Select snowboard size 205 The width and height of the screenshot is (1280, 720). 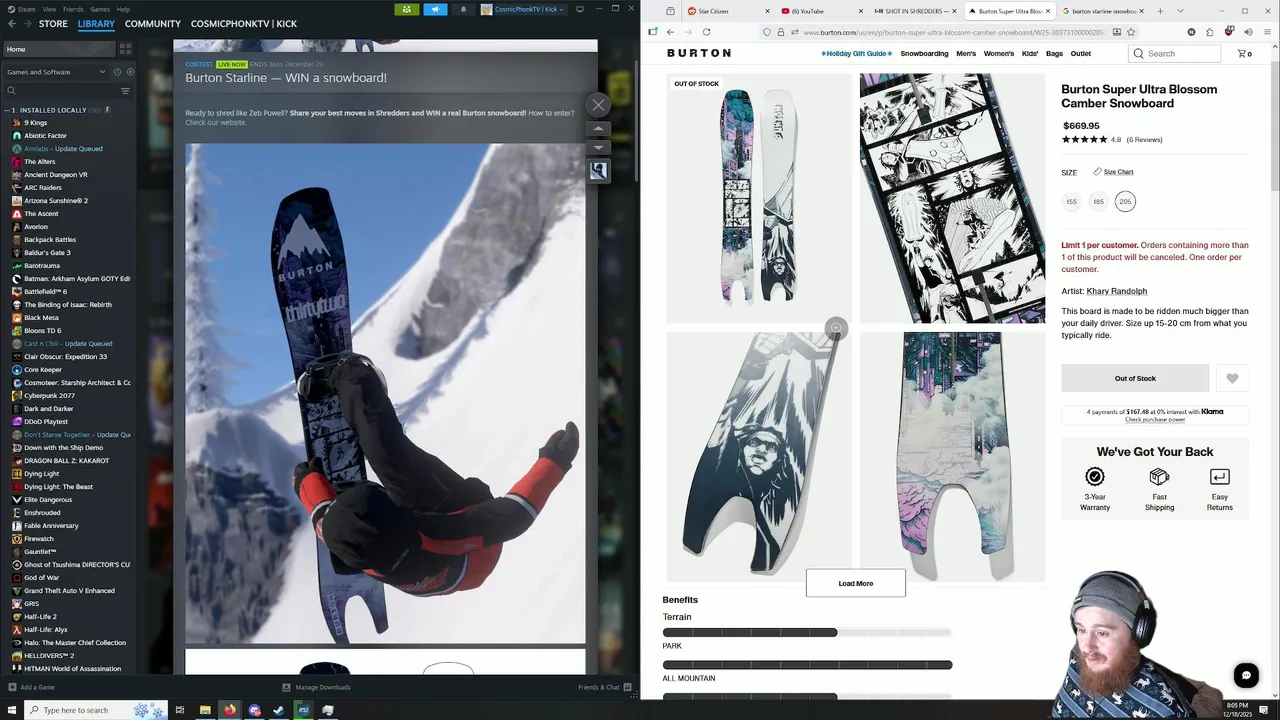tap(1125, 202)
